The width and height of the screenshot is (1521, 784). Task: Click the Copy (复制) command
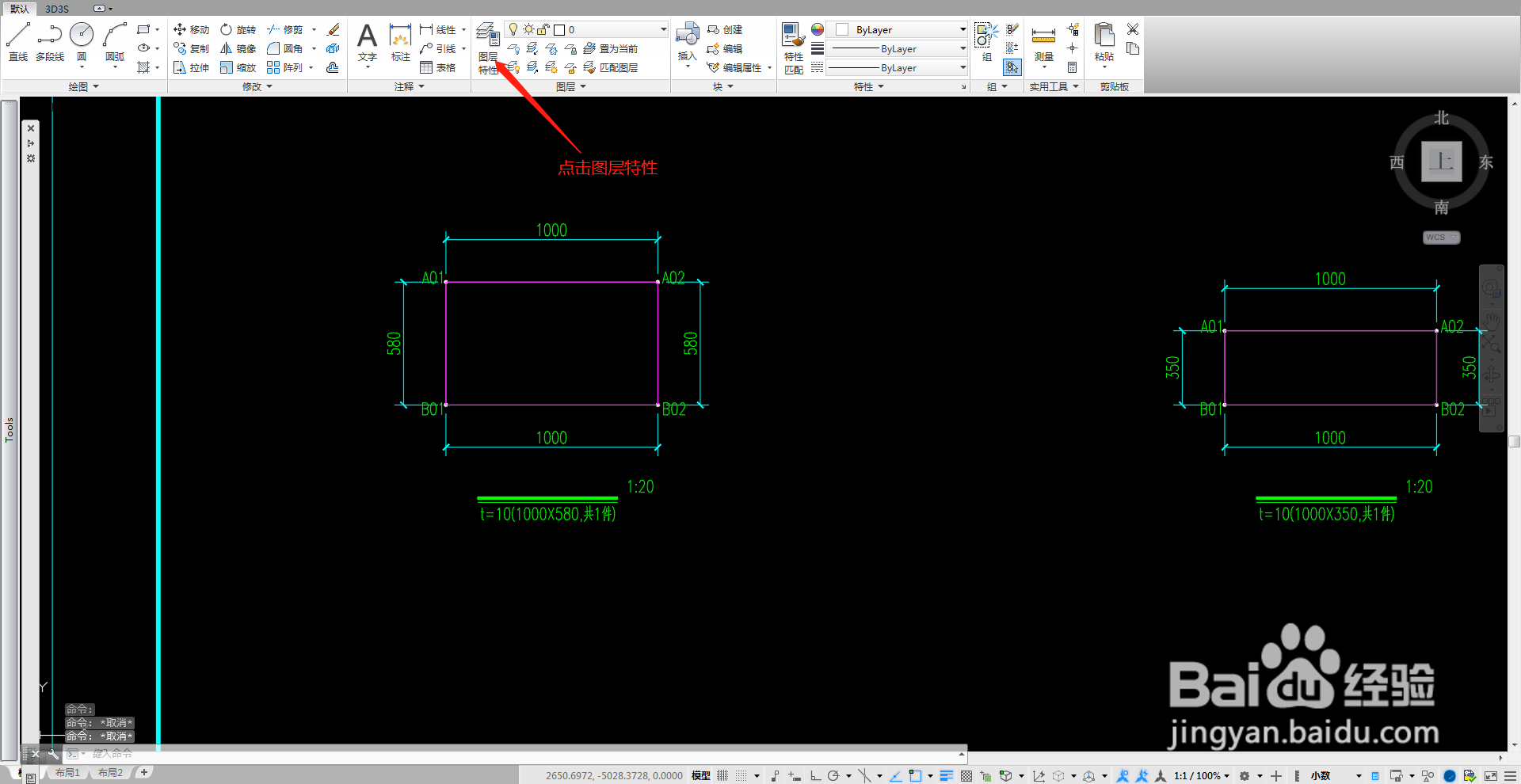(x=191, y=48)
